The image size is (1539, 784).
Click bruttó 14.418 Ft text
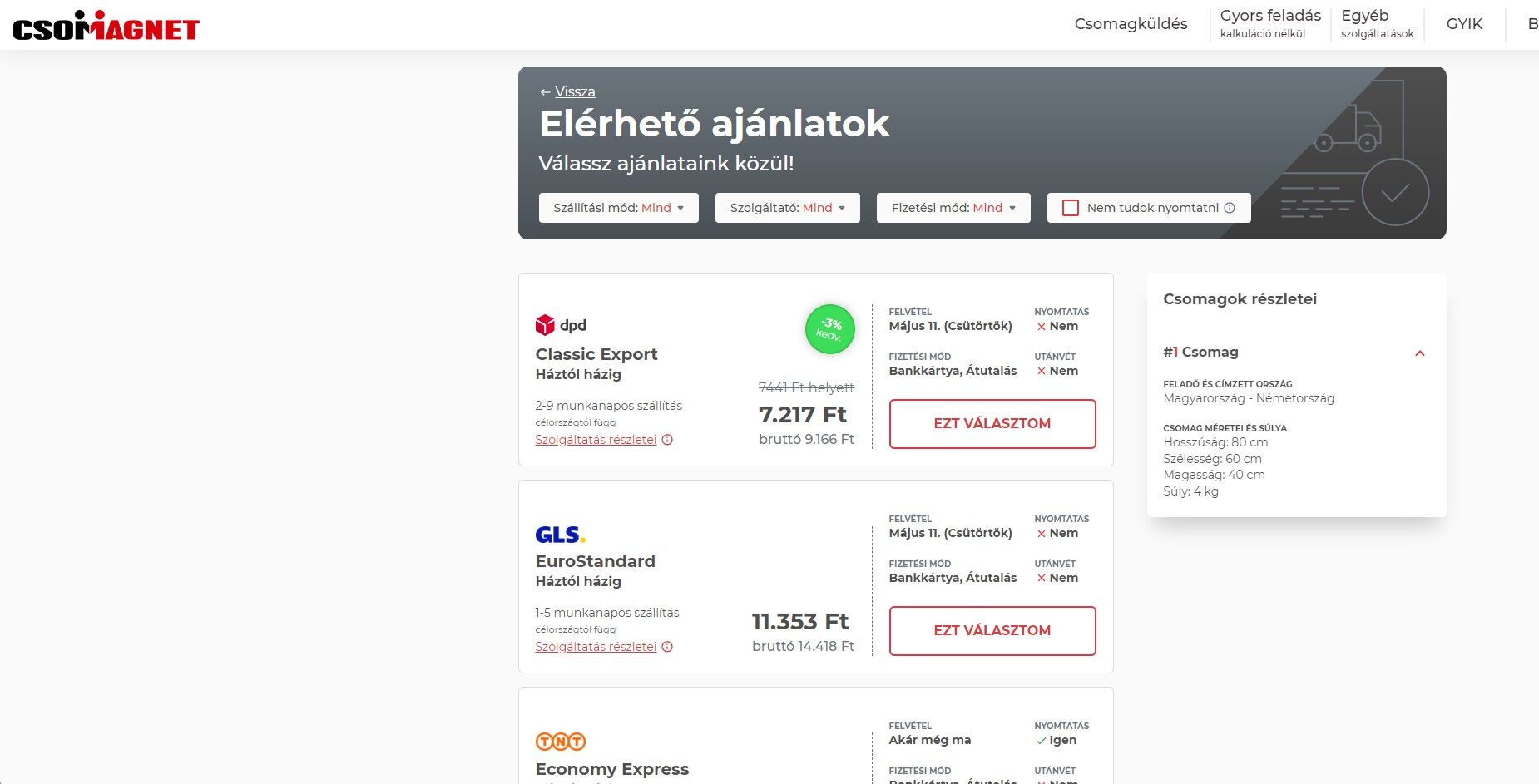[803, 646]
